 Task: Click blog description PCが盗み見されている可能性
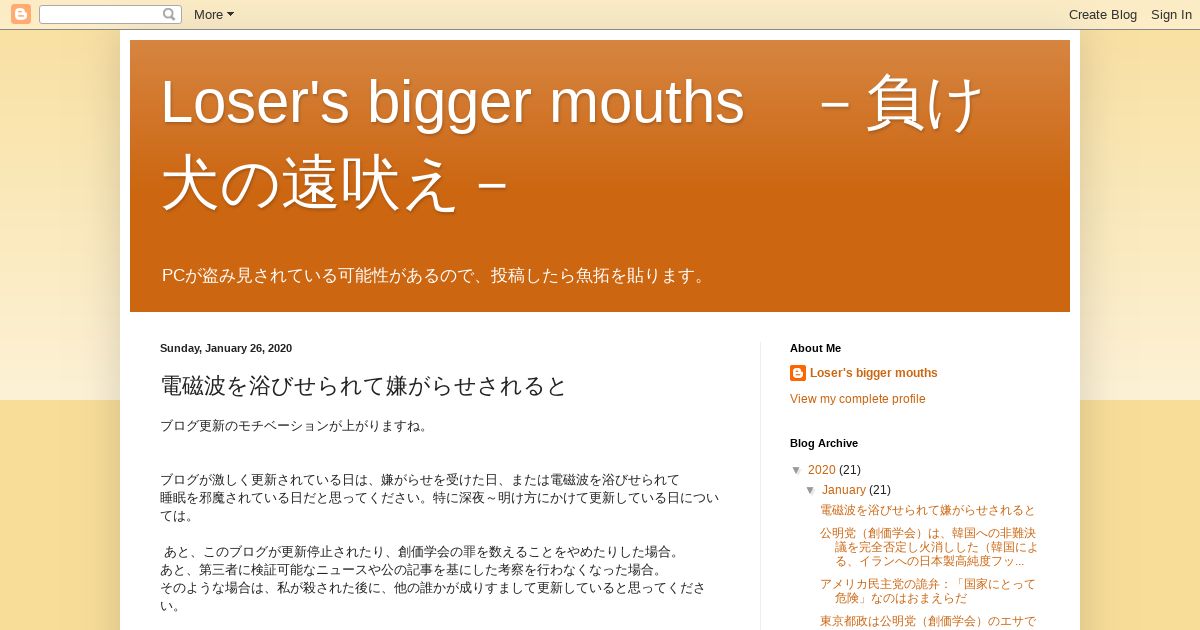(436, 275)
